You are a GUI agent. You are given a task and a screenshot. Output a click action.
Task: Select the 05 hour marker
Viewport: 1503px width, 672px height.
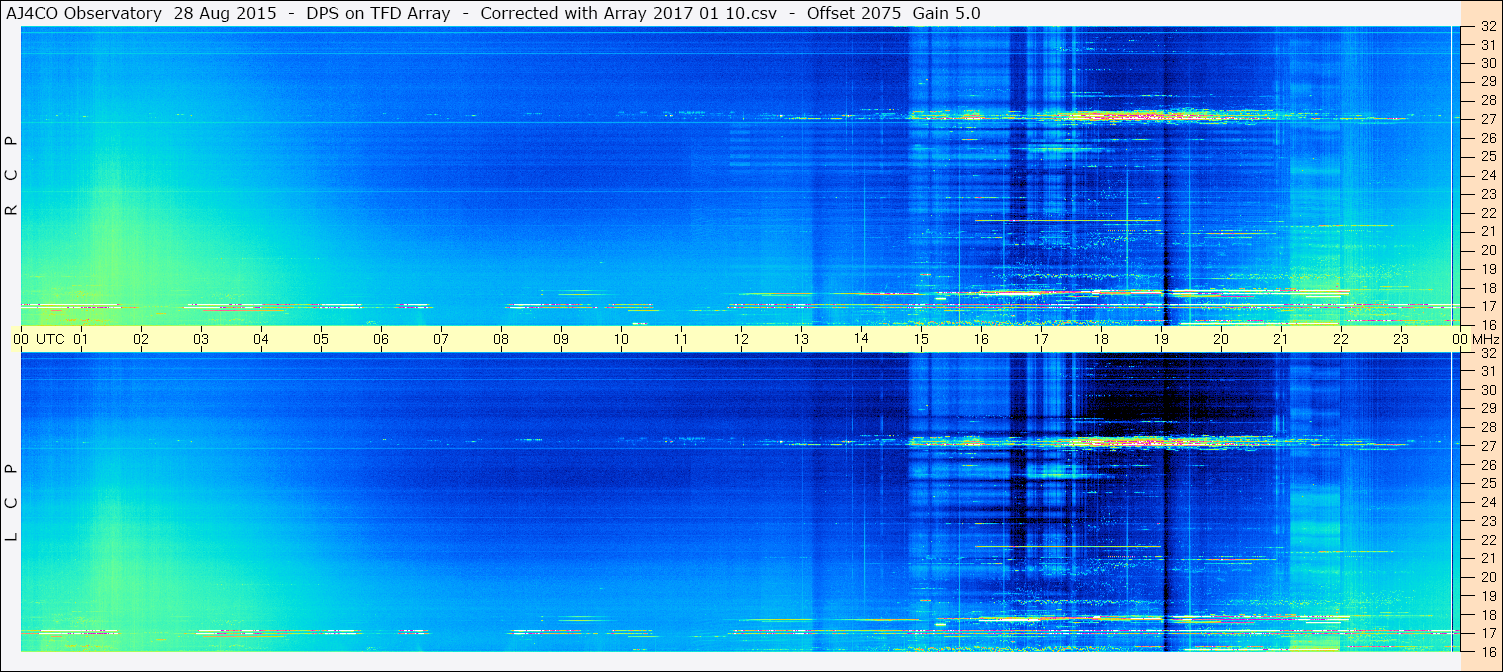tap(321, 340)
